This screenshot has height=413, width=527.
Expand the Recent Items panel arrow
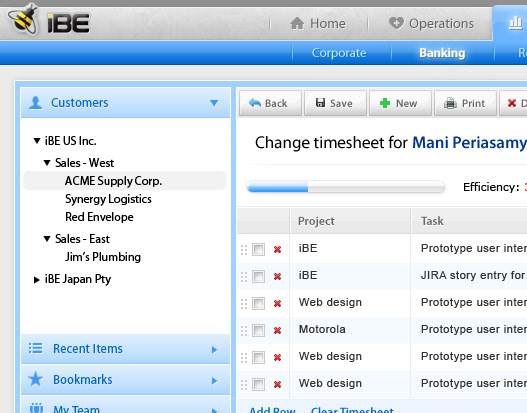pos(214,350)
